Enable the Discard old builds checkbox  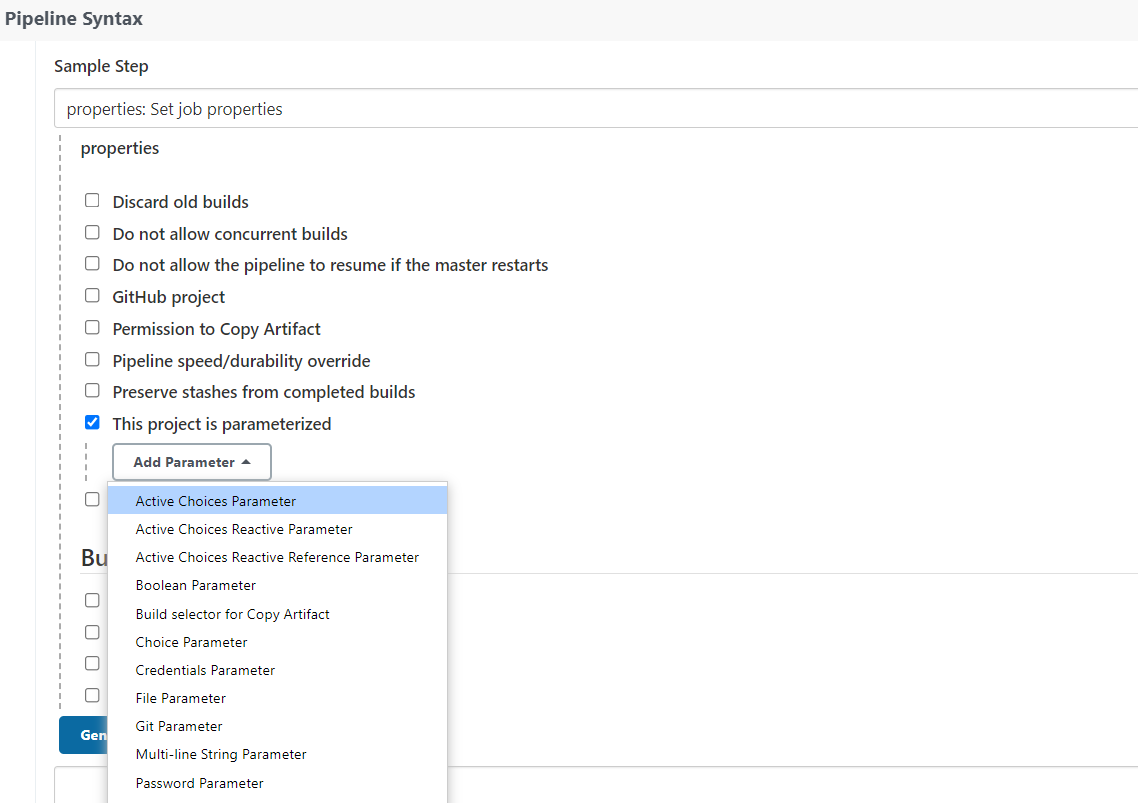coord(92,201)
